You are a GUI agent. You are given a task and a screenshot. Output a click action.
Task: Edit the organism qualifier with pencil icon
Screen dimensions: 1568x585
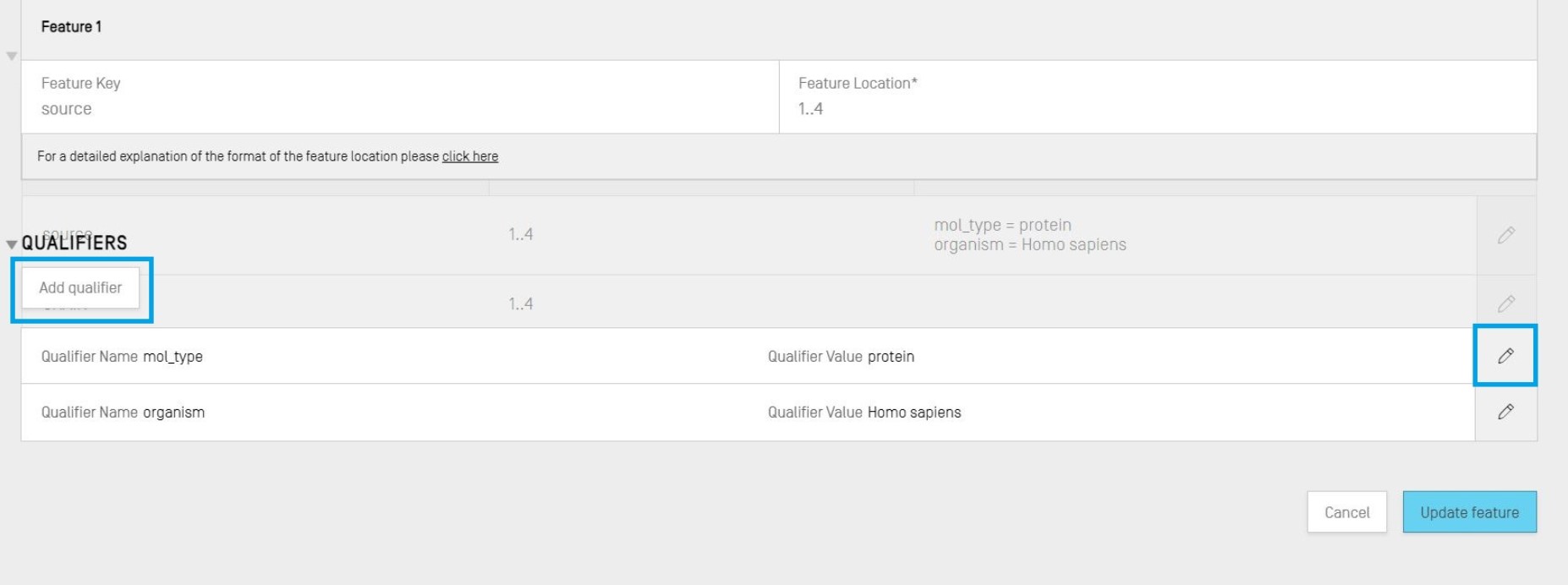point(1505,412)
